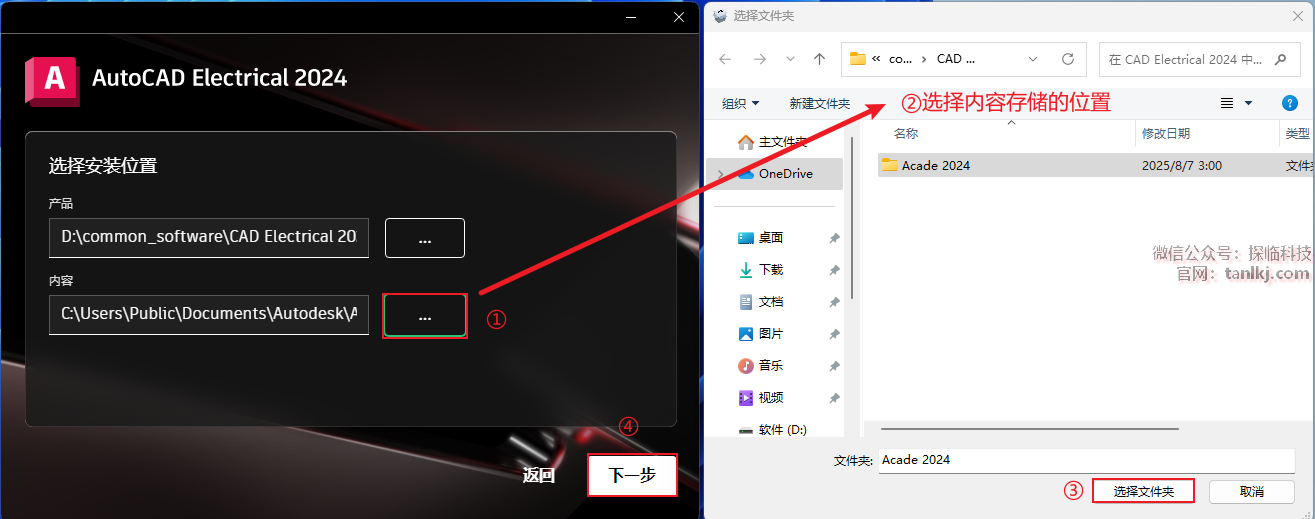Select the Acade 2024 folder
The width and height of the screenshot is (1315, 519).
pyautogui.click(x=936, y=165)
